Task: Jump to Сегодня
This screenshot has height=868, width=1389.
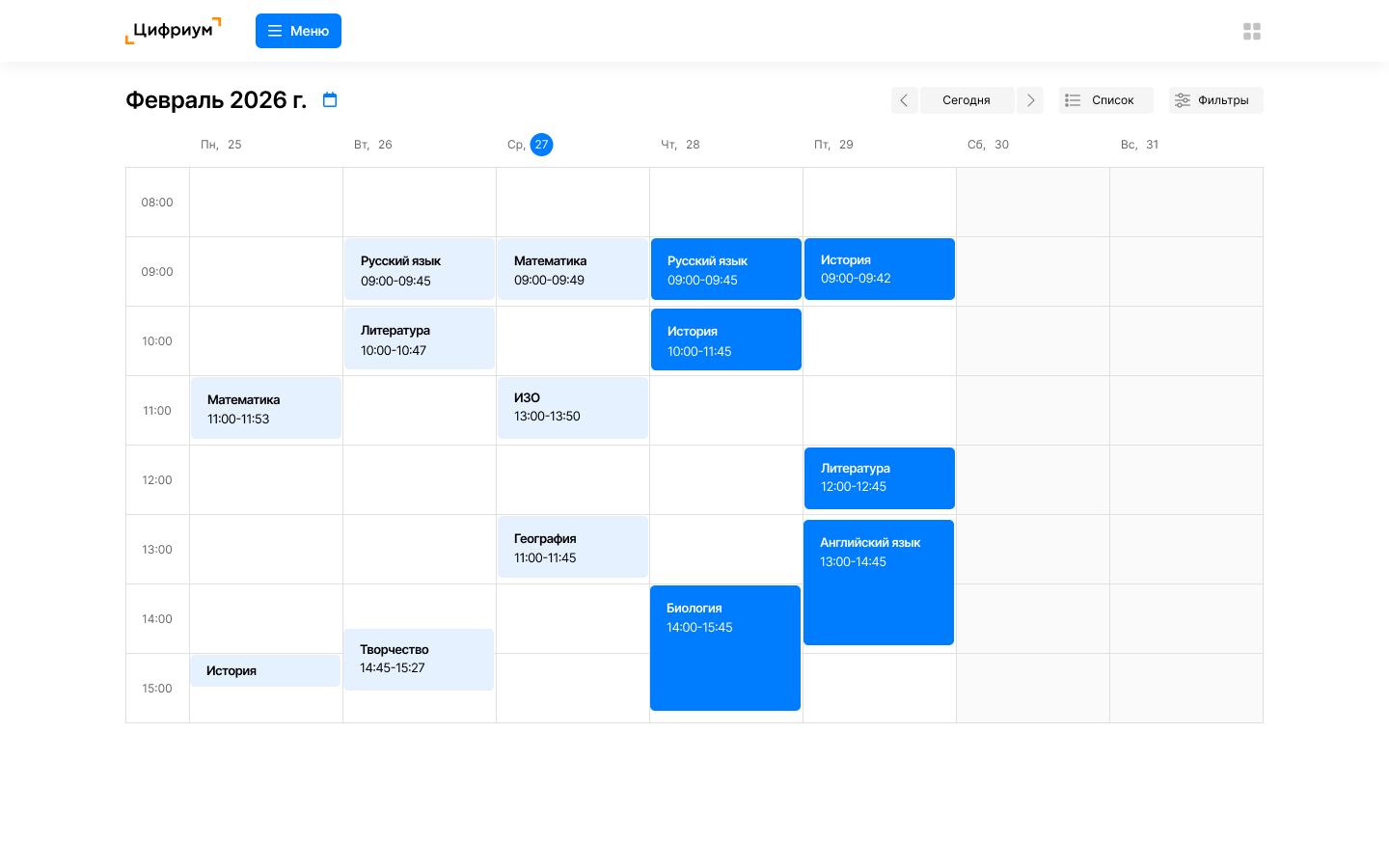Action: coord(967,100)
